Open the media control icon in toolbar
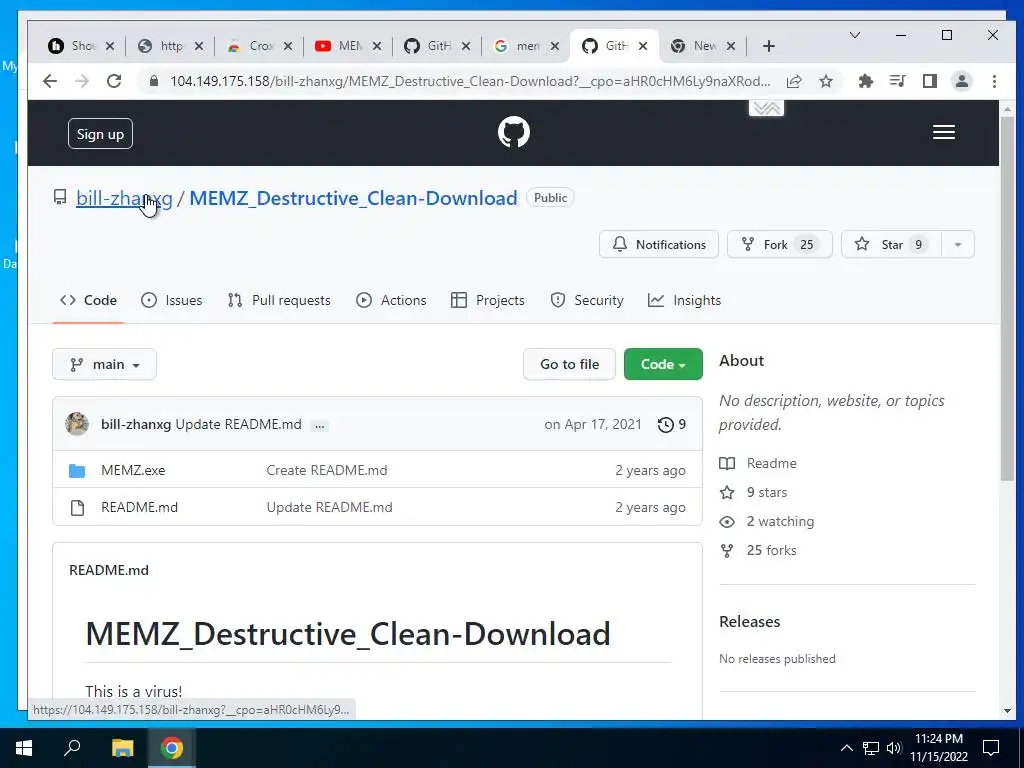This screenshot has height=768, width=1024. point(897,81)
